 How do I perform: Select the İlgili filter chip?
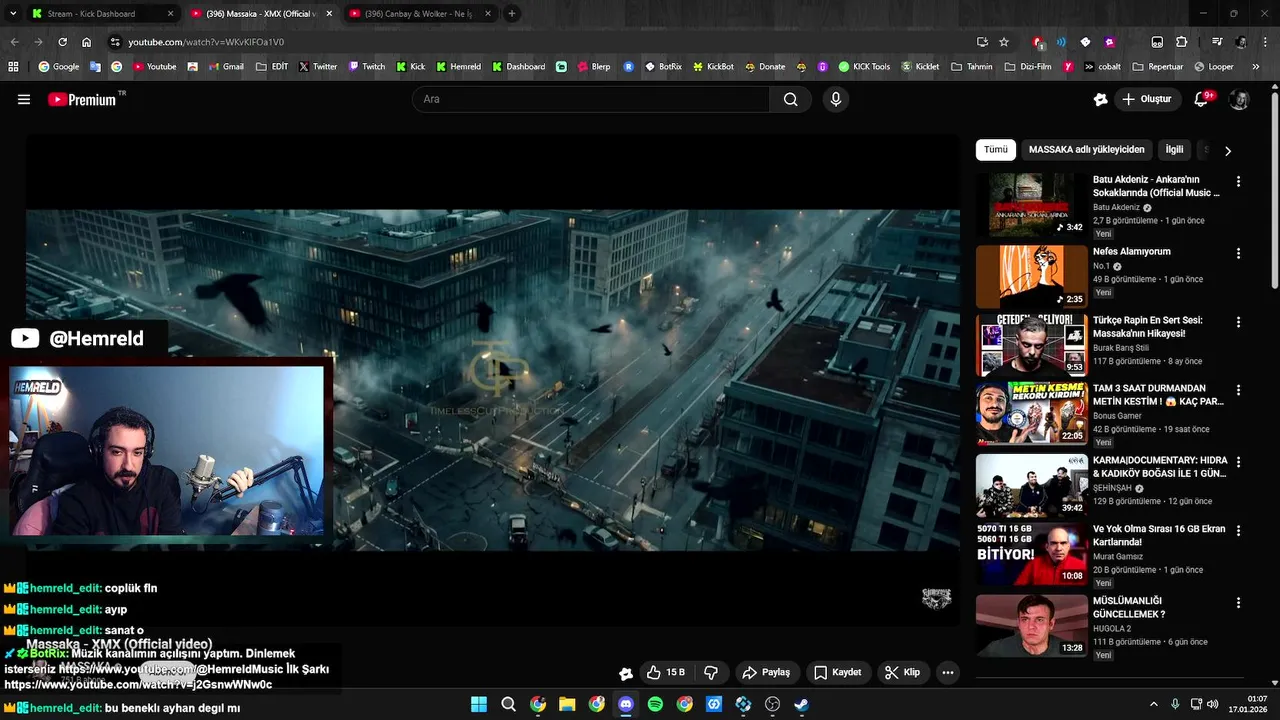1174,150
